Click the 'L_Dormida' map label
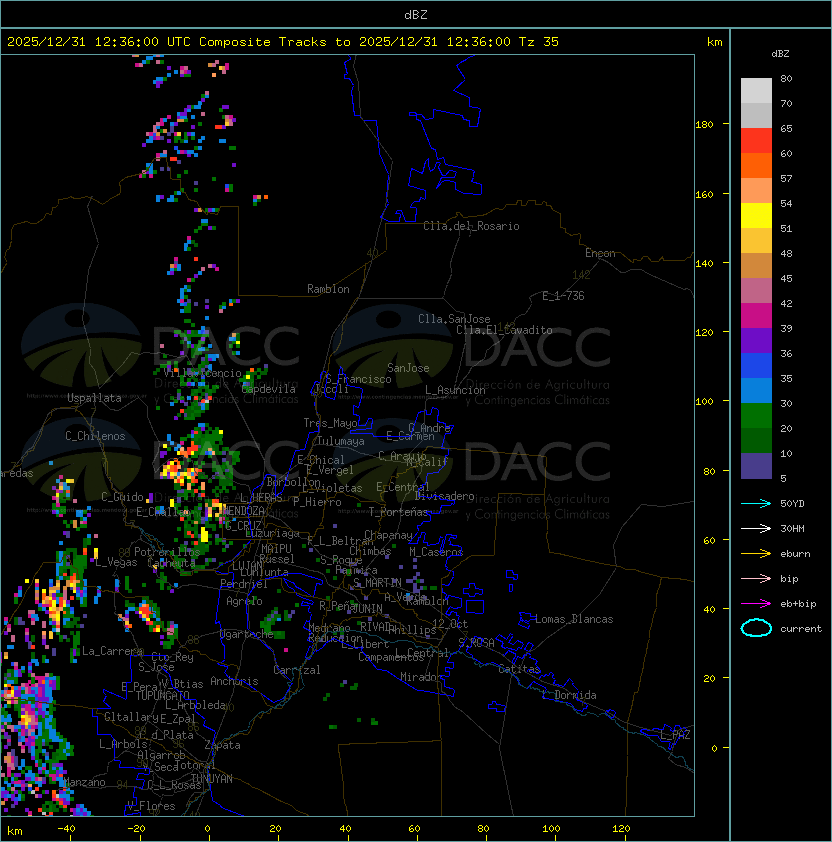 [x=569, y=695]
